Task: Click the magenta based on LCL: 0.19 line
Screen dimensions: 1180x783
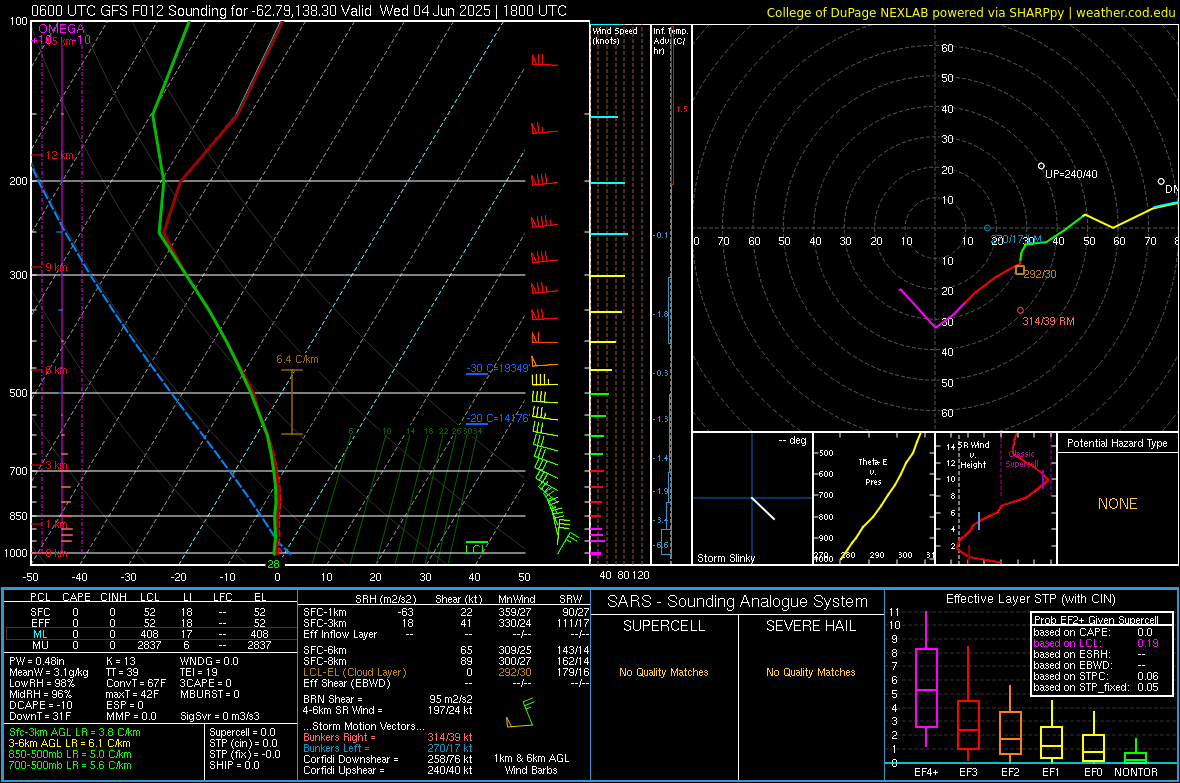Action: pyautogui.click(x=1096, y=643)
